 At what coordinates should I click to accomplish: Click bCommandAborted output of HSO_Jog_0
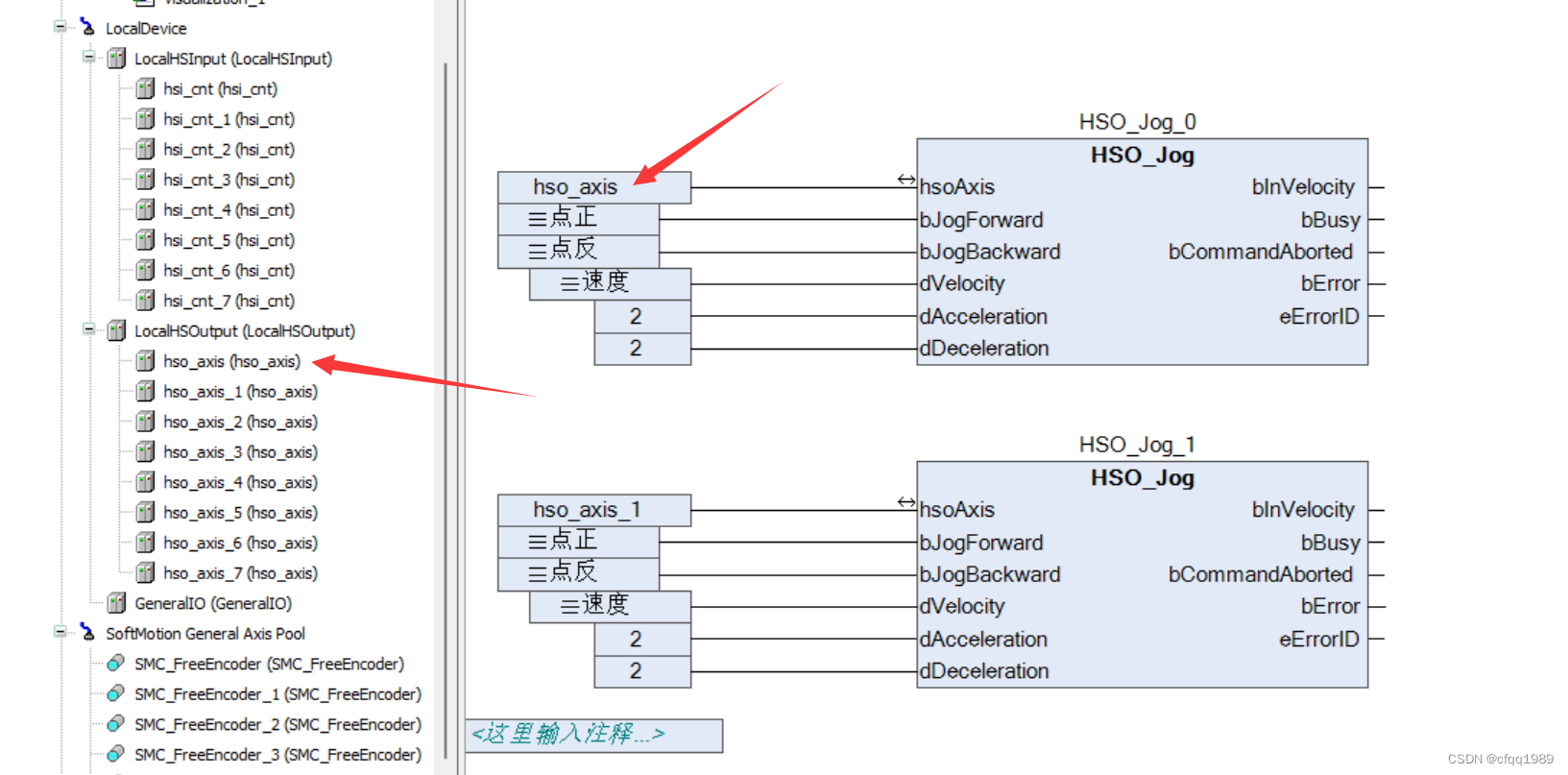(1260, 252)
